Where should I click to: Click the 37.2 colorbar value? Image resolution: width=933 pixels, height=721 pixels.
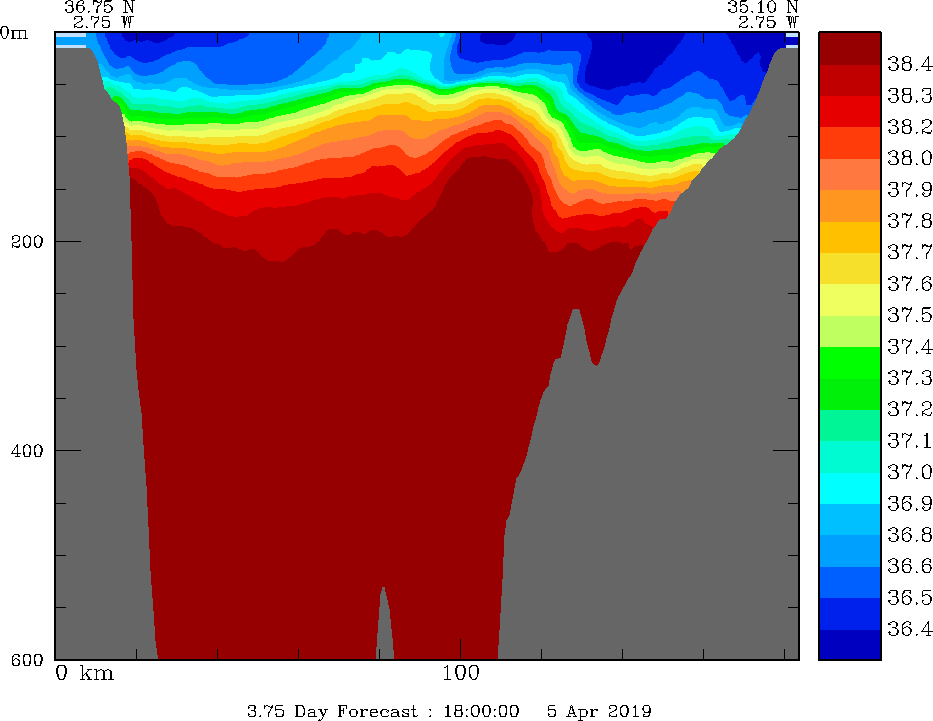pyautogui.click(x=909, y=409)
